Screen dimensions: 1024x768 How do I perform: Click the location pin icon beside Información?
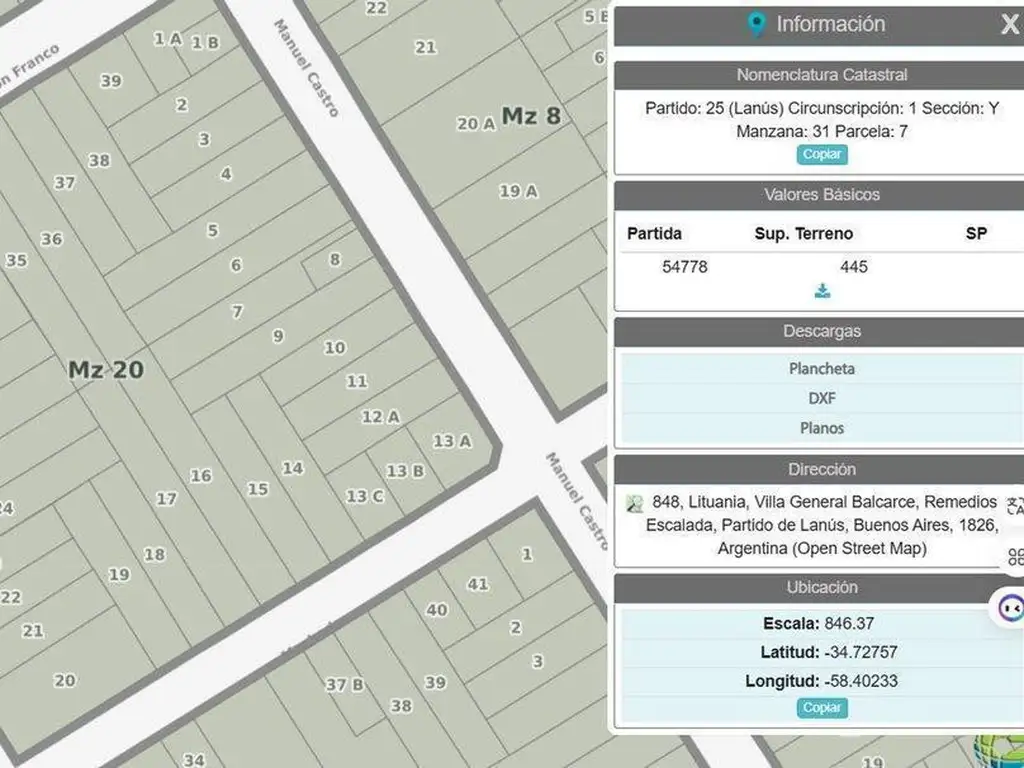point(757,25)
